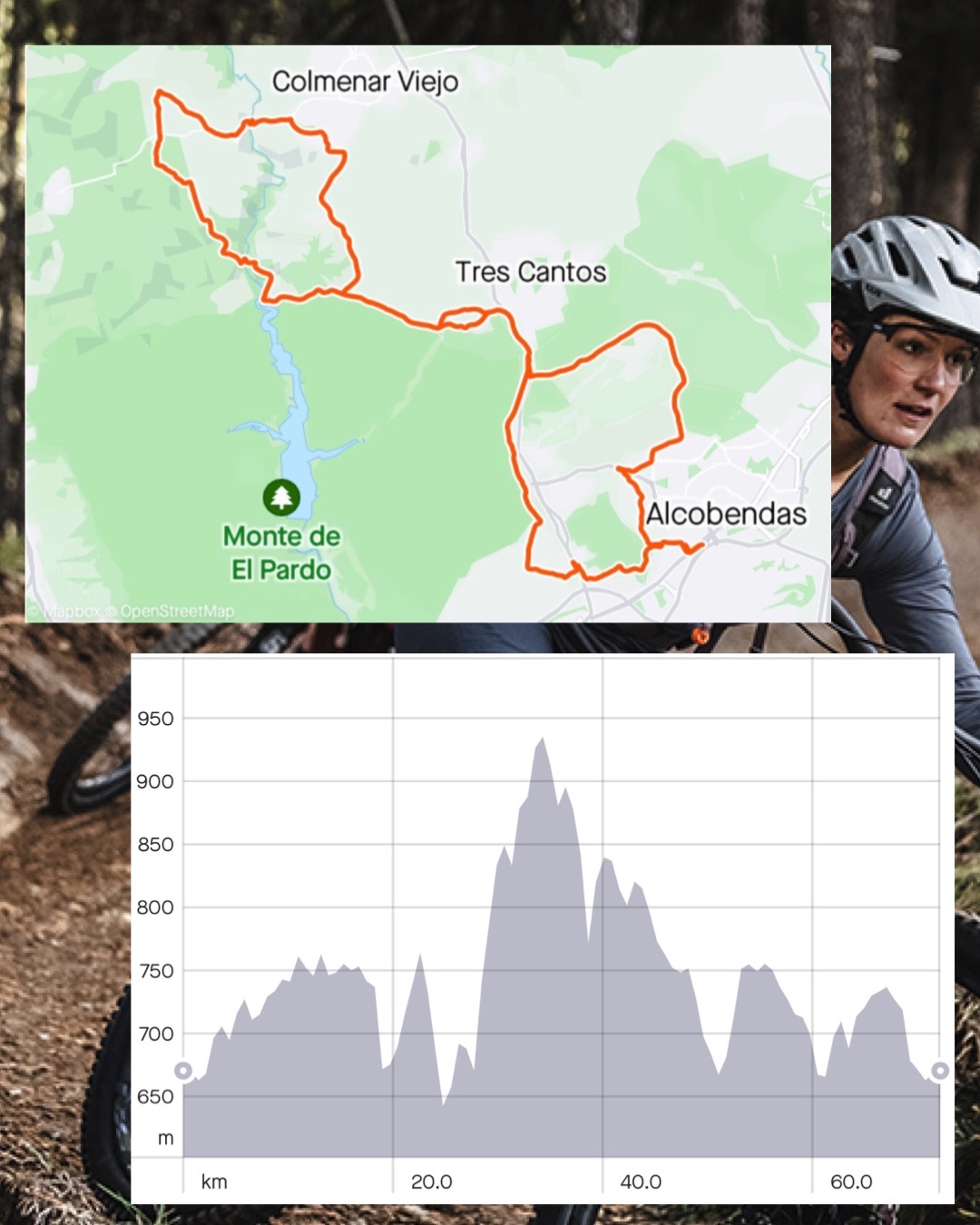Click the Monte de El Pardo text label
This screenshot has width=980, height=1225.
coord(281,553)
